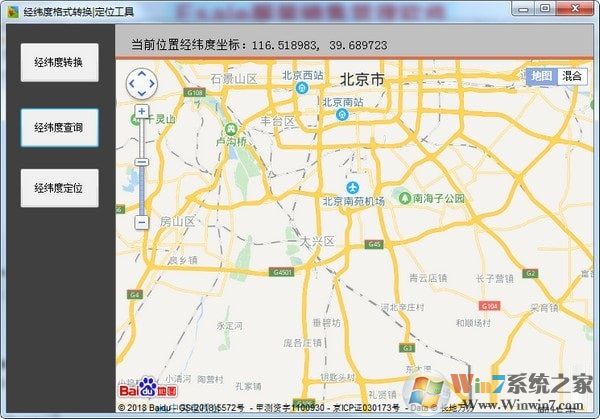This screenshot has height=419, width=600.
Task: Click the Nanhaizi Park marker icon
Action: pyautogui.click(x=404, y=197)
